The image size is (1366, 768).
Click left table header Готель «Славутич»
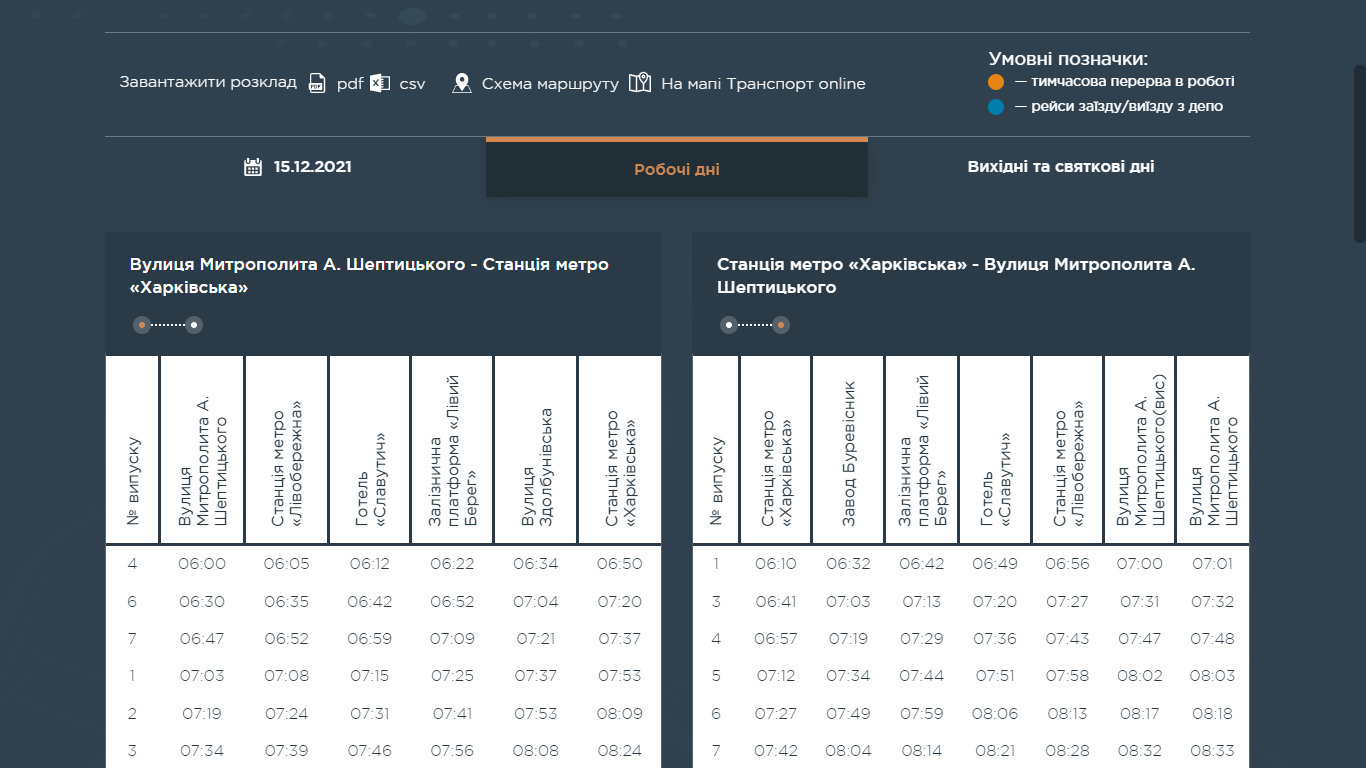(370, 450)
